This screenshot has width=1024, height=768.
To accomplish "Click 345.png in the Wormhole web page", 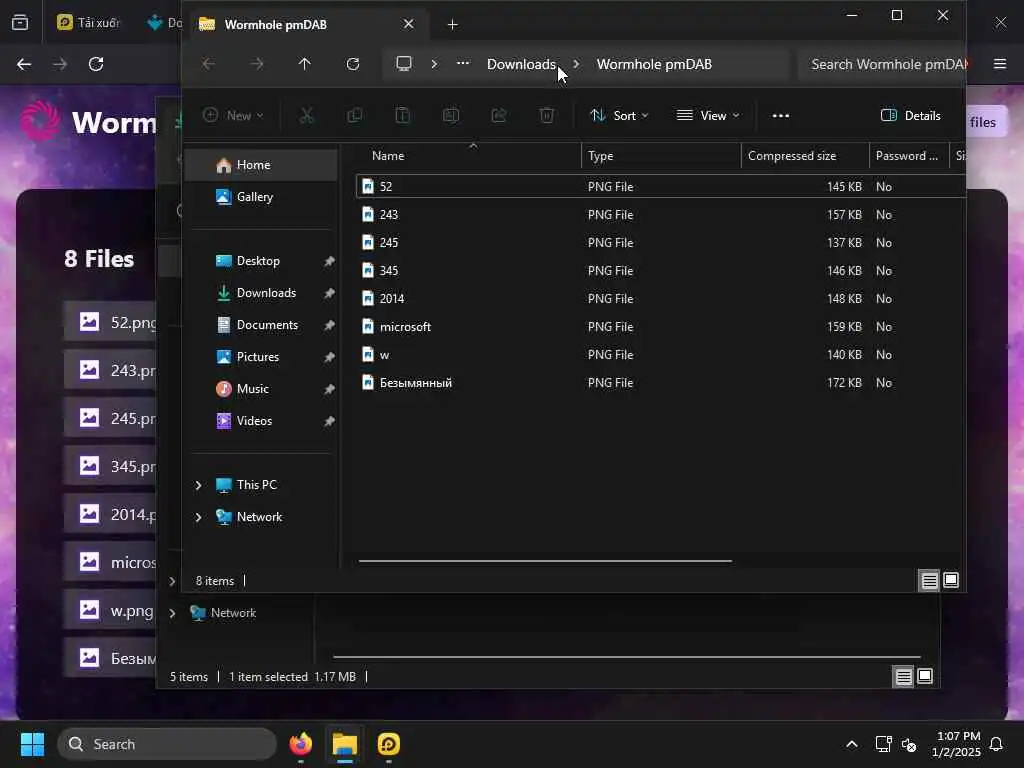I will click(110, 466).
